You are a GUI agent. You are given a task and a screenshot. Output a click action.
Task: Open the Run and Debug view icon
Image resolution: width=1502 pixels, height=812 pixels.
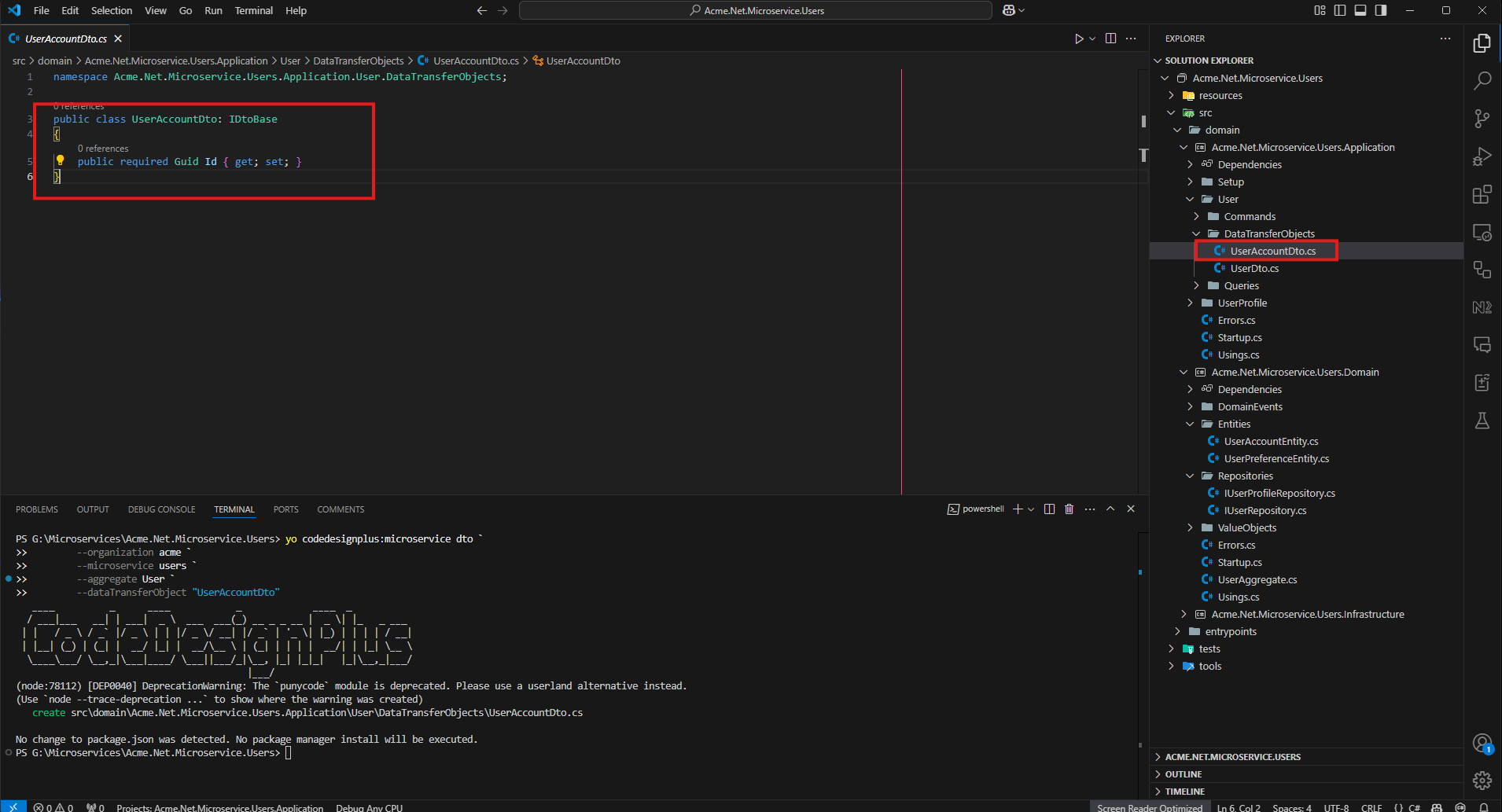[x=1482, y=156]
